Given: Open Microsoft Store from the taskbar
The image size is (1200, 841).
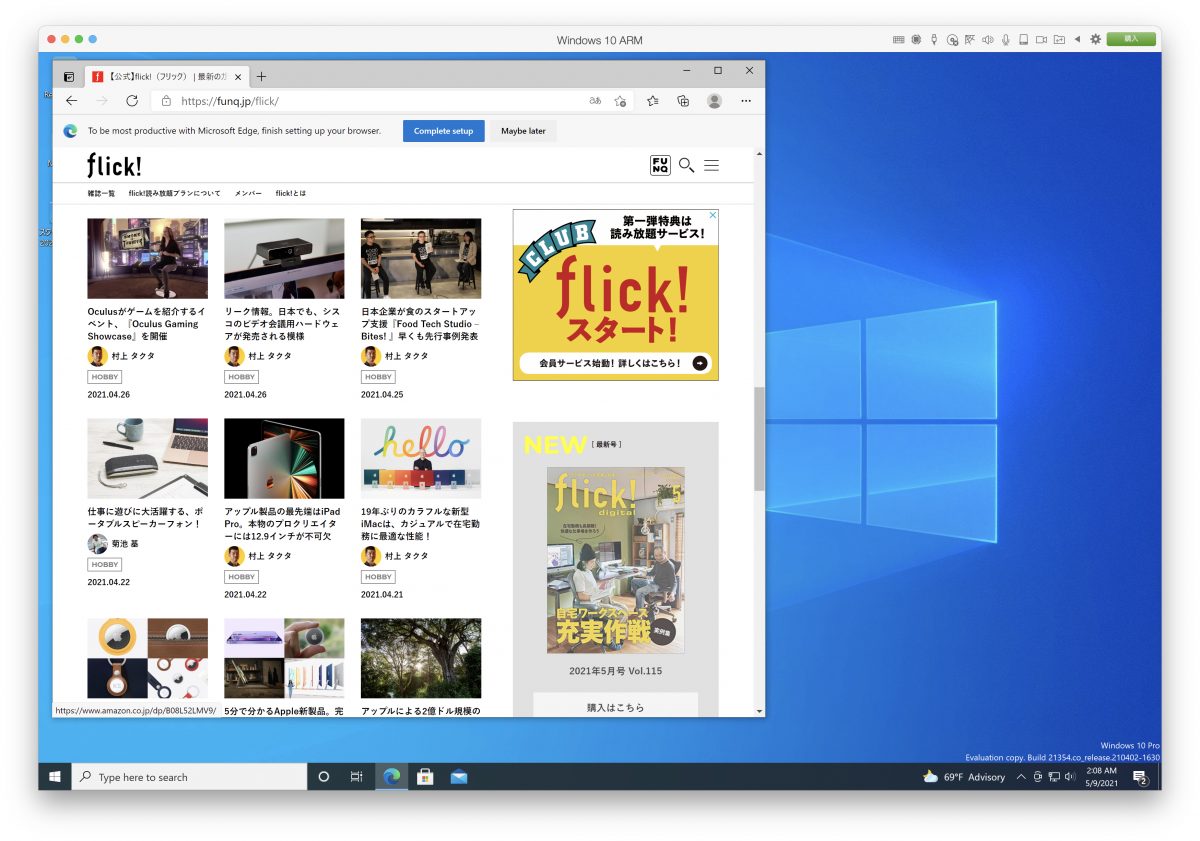Looking at the screenshot, I should (x=425, y=777).
